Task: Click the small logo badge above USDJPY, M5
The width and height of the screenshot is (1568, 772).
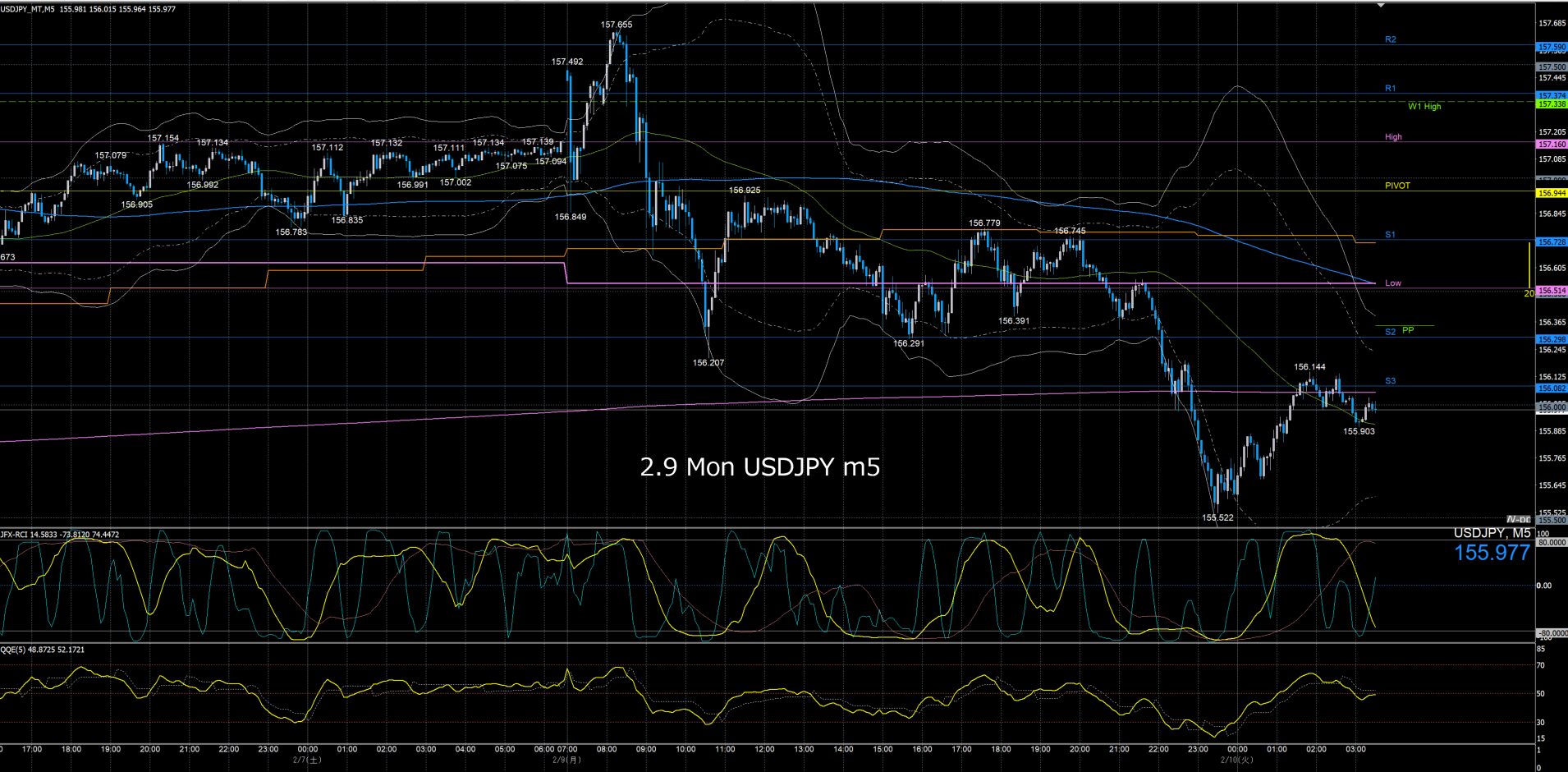Action: pyautogui.click(x=1519, y=519)
